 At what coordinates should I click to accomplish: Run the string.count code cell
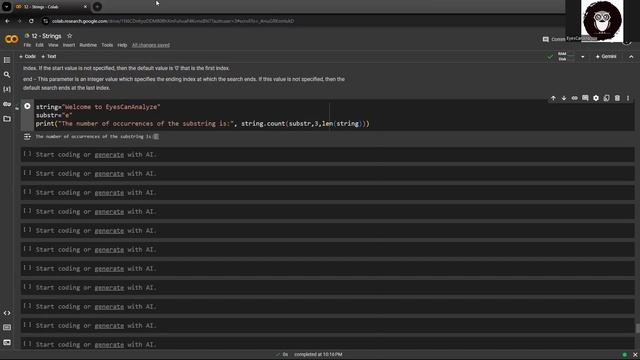point(27,106)
